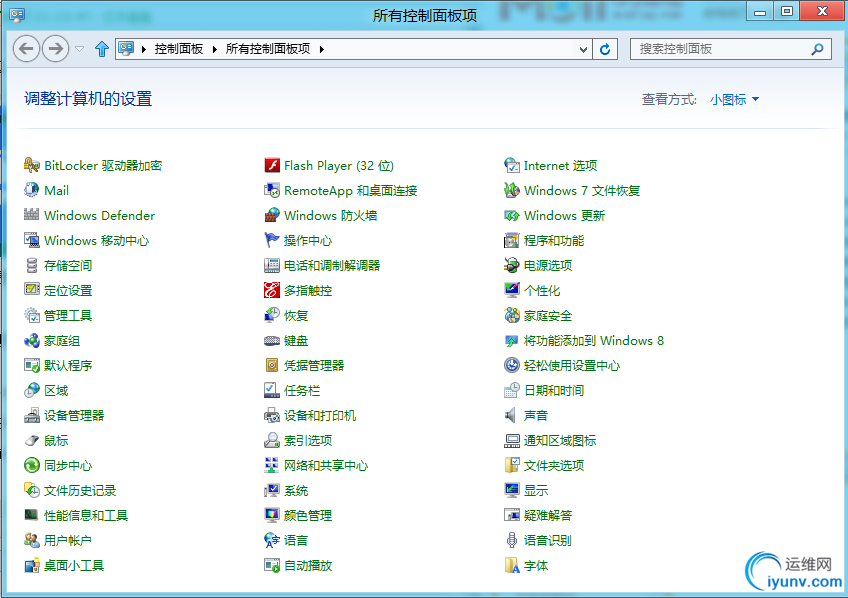Refresh the control panel view
This screenshot has width=848, height=598.
coord(605,49)
